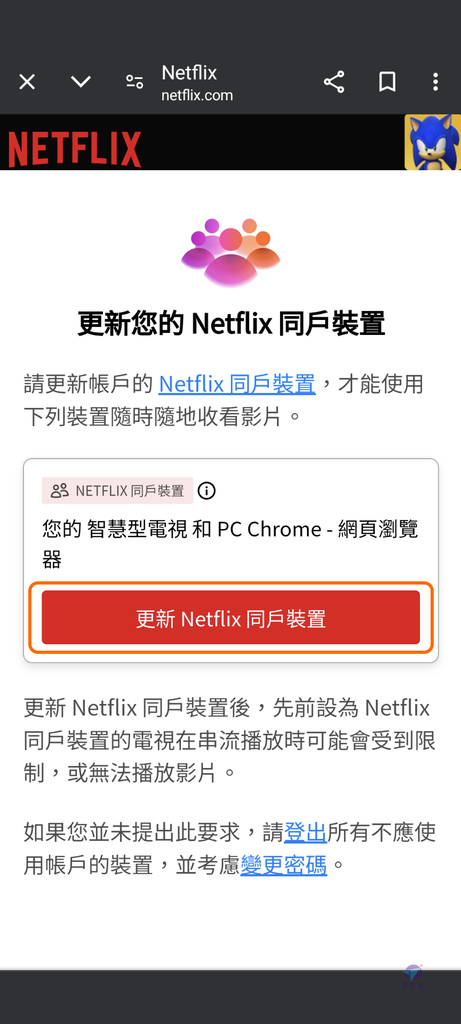Go to home via the red NETFLIX logo
Viewport: 461px width, 1024px height.
coord(74,149)
